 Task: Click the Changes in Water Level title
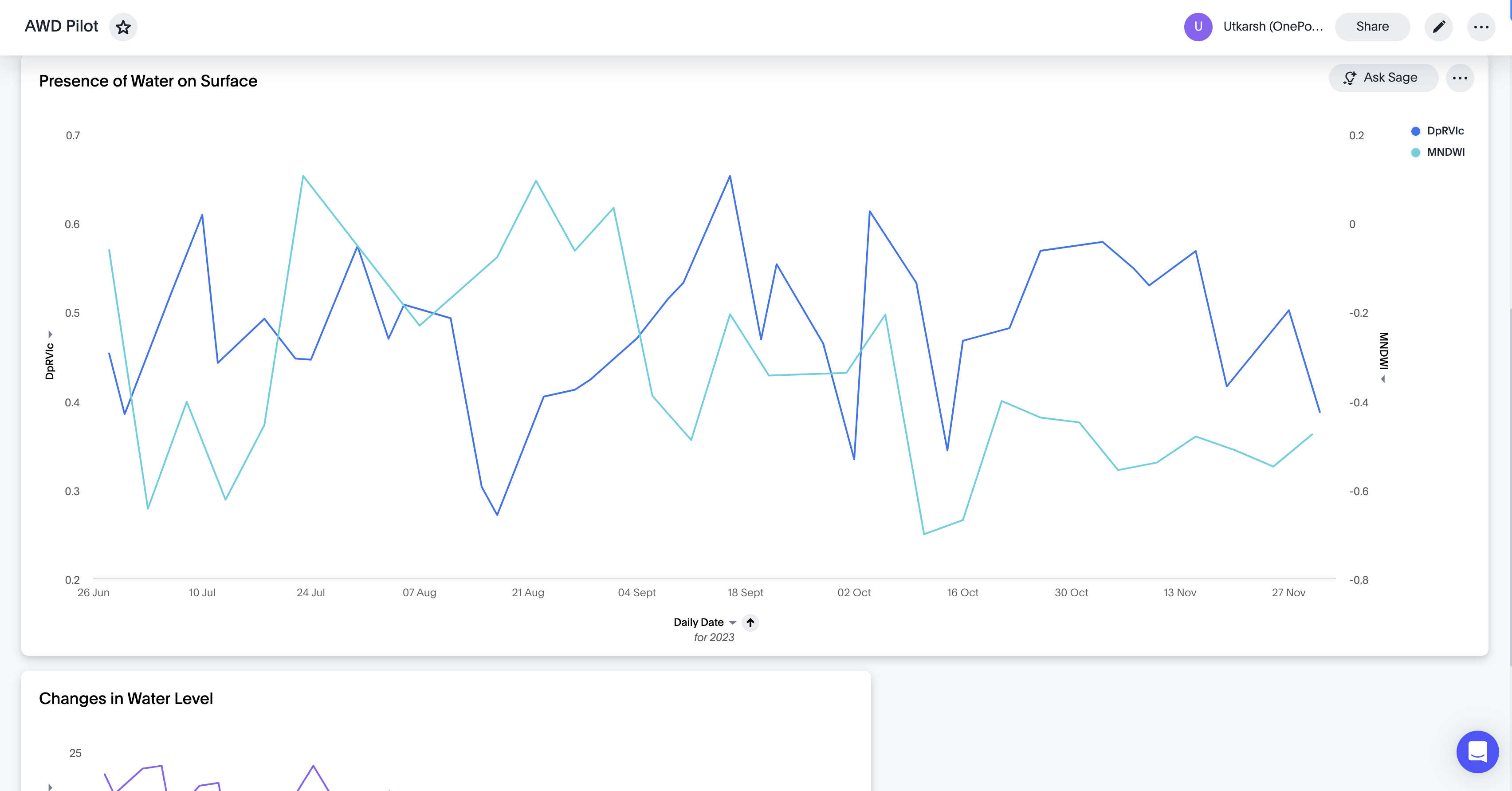(126, 698)
